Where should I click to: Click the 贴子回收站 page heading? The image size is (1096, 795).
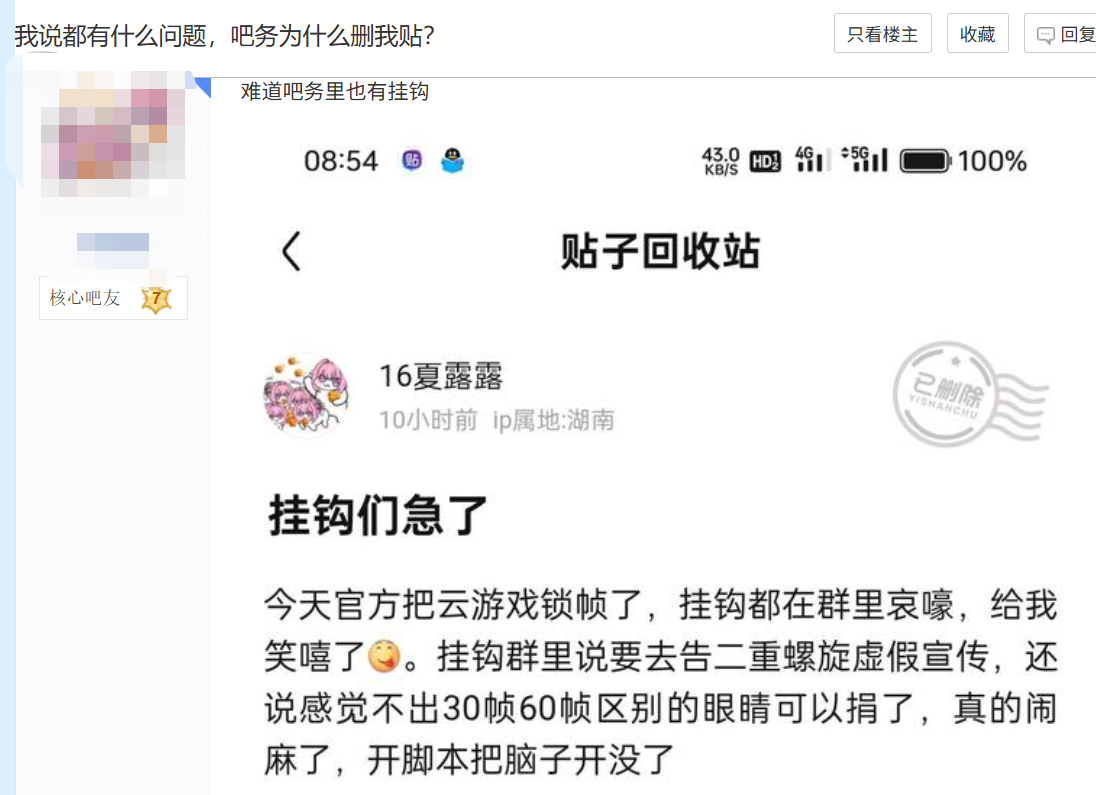(x=660, y=252)
